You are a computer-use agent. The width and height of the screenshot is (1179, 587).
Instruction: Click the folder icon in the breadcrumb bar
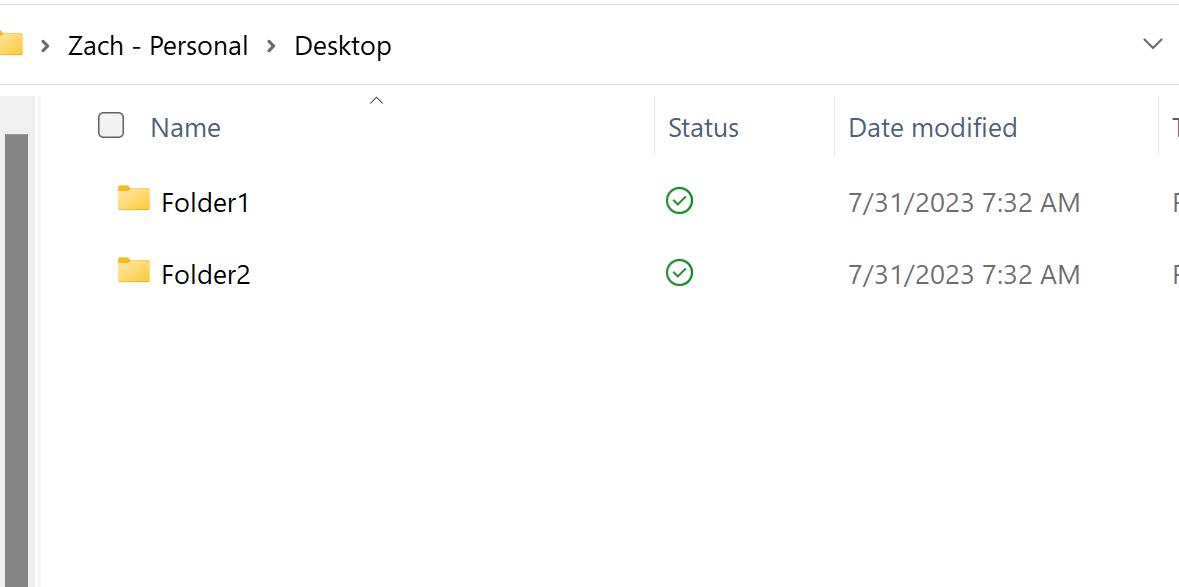pos(13,42)
